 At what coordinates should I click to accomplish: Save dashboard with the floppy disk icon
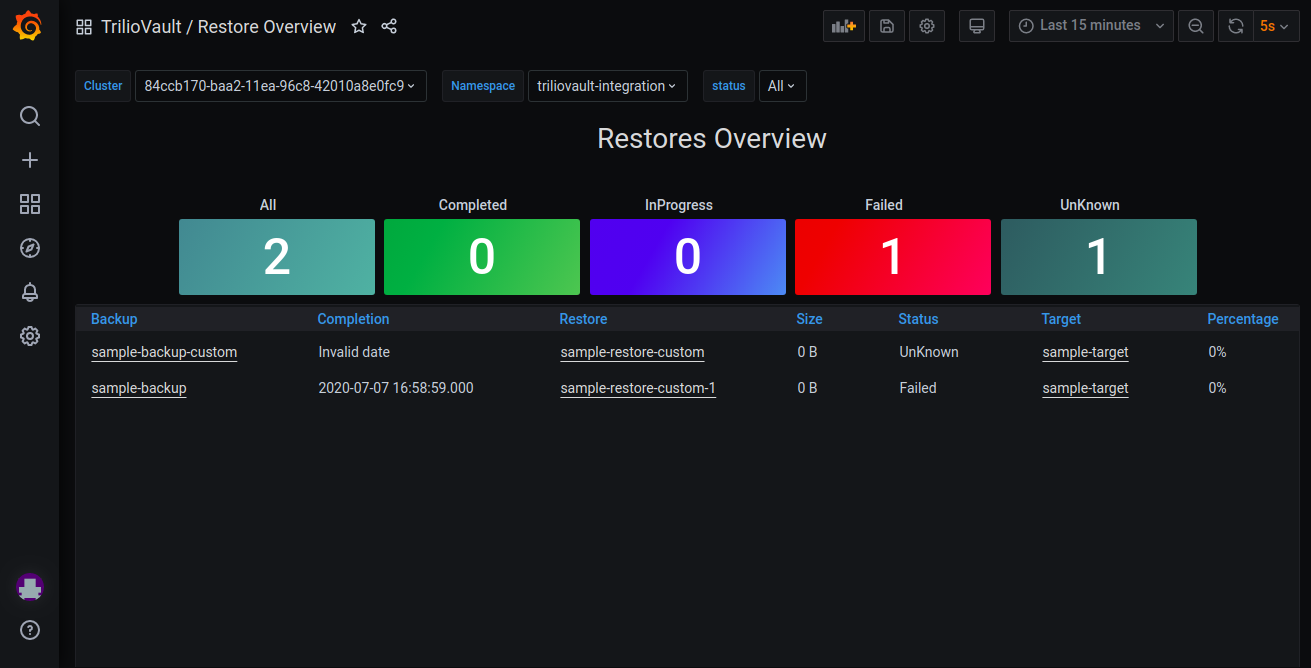tap(886, 26)
